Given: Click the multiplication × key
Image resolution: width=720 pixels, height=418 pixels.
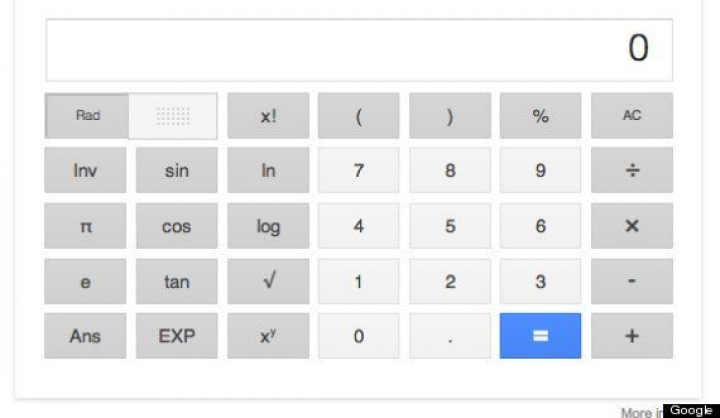Looking at the screenshot, I should pyautogui.click(x=631, y=226).
